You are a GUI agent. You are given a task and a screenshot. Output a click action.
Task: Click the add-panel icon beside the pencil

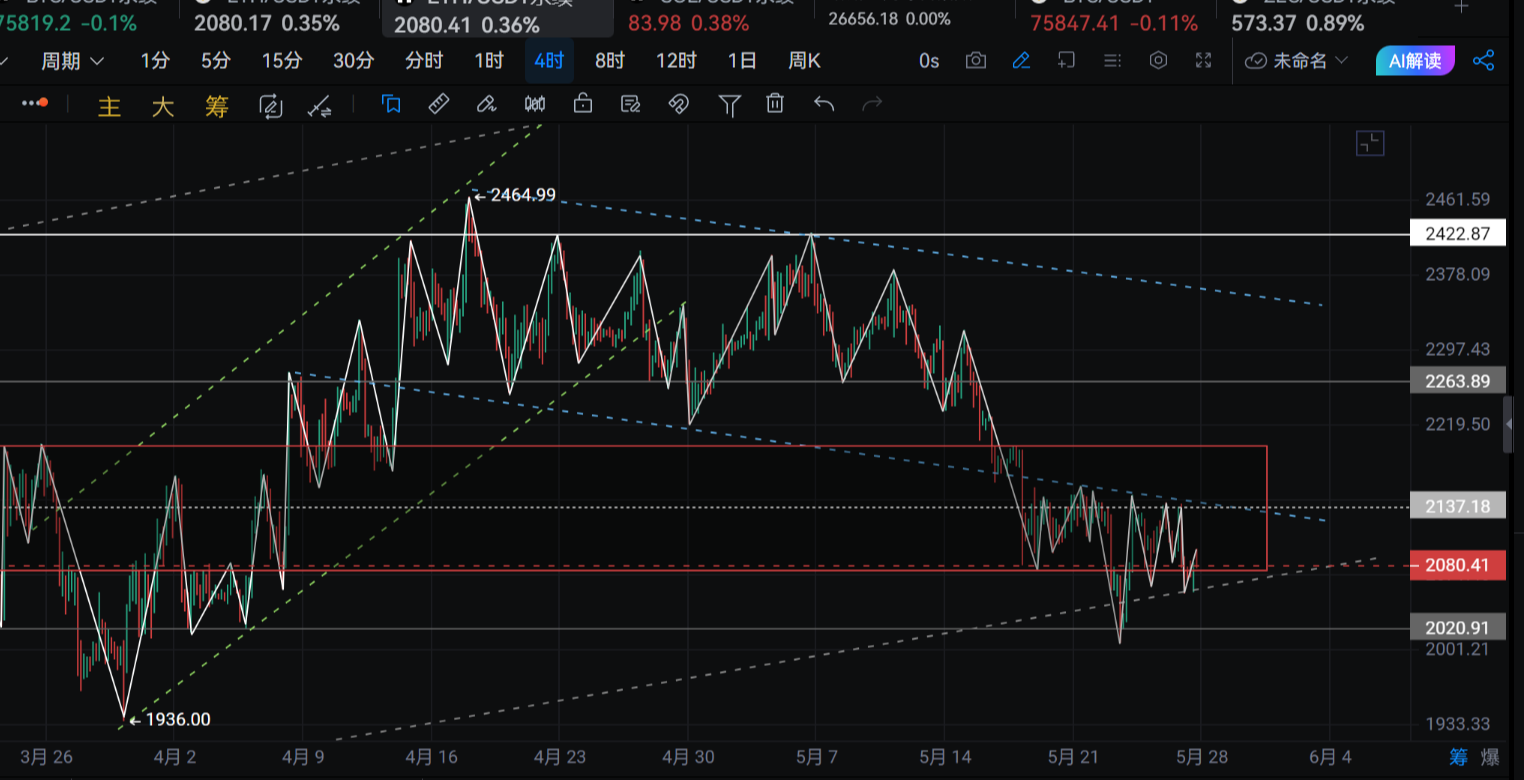click(x=1066, y=61)
